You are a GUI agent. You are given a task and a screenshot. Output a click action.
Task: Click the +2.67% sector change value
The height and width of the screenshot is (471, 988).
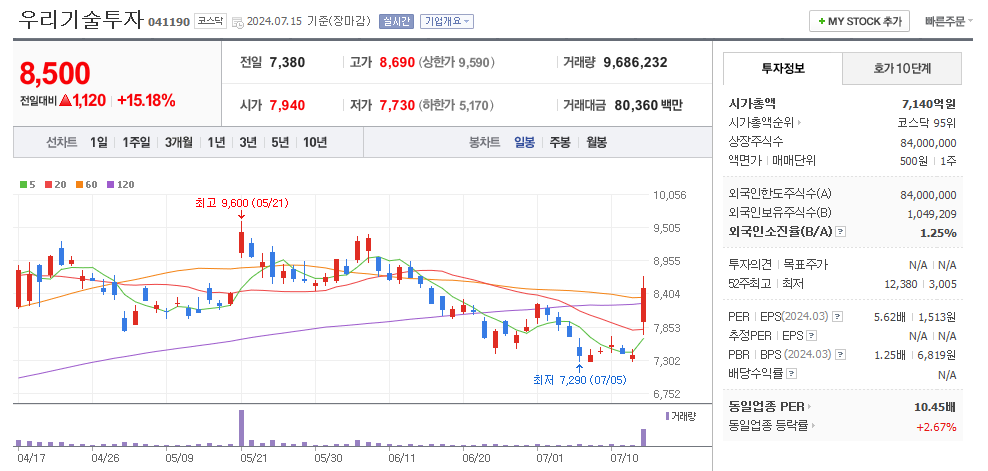point(936,427)
